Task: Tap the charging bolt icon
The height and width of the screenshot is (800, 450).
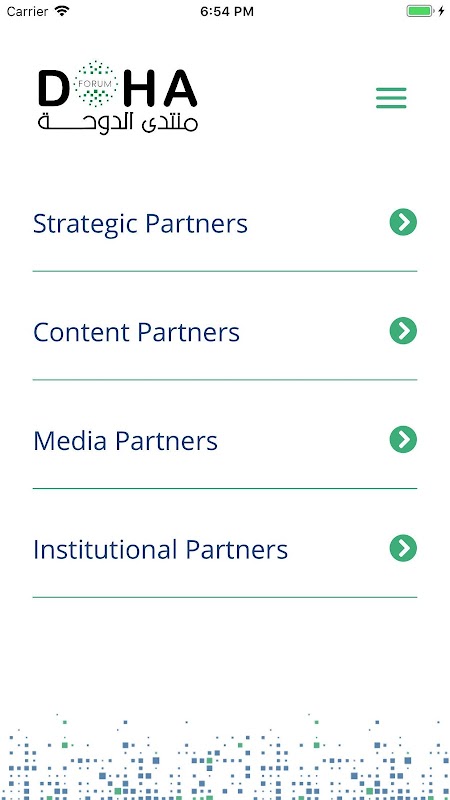Action: [x=441, y=11]
